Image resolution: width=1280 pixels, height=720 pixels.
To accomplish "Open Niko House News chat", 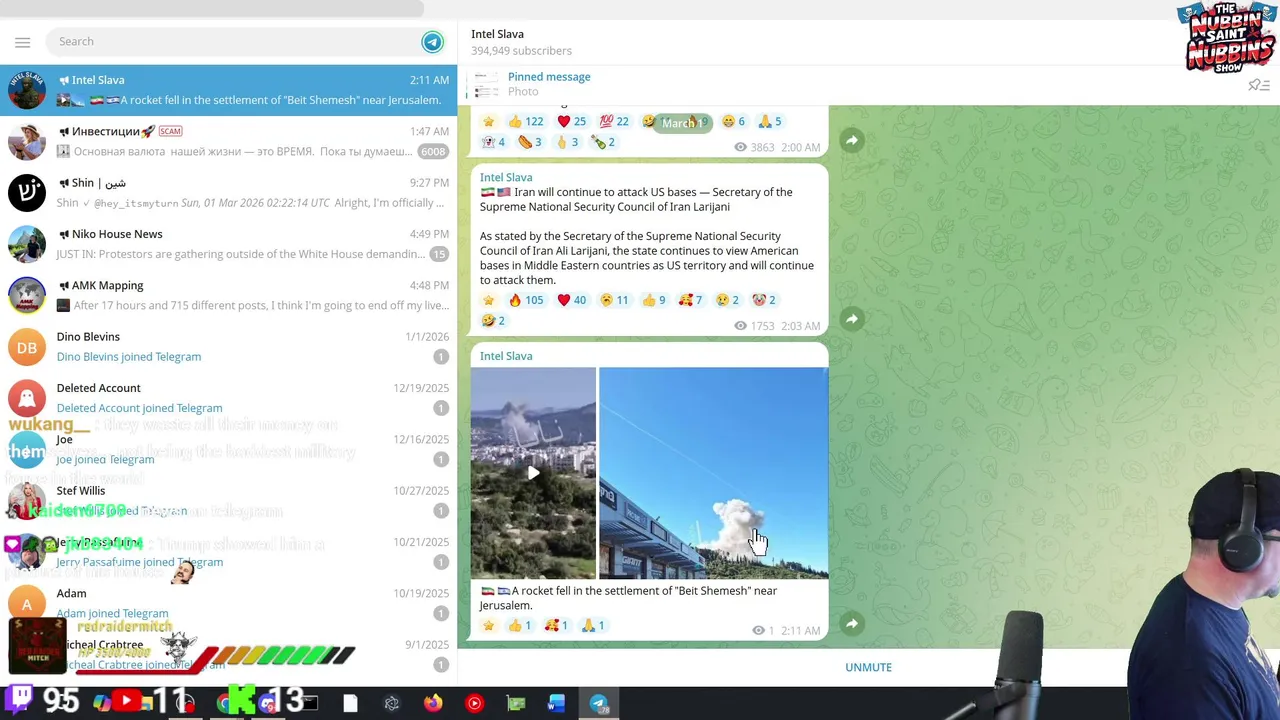I will [228, 244].
